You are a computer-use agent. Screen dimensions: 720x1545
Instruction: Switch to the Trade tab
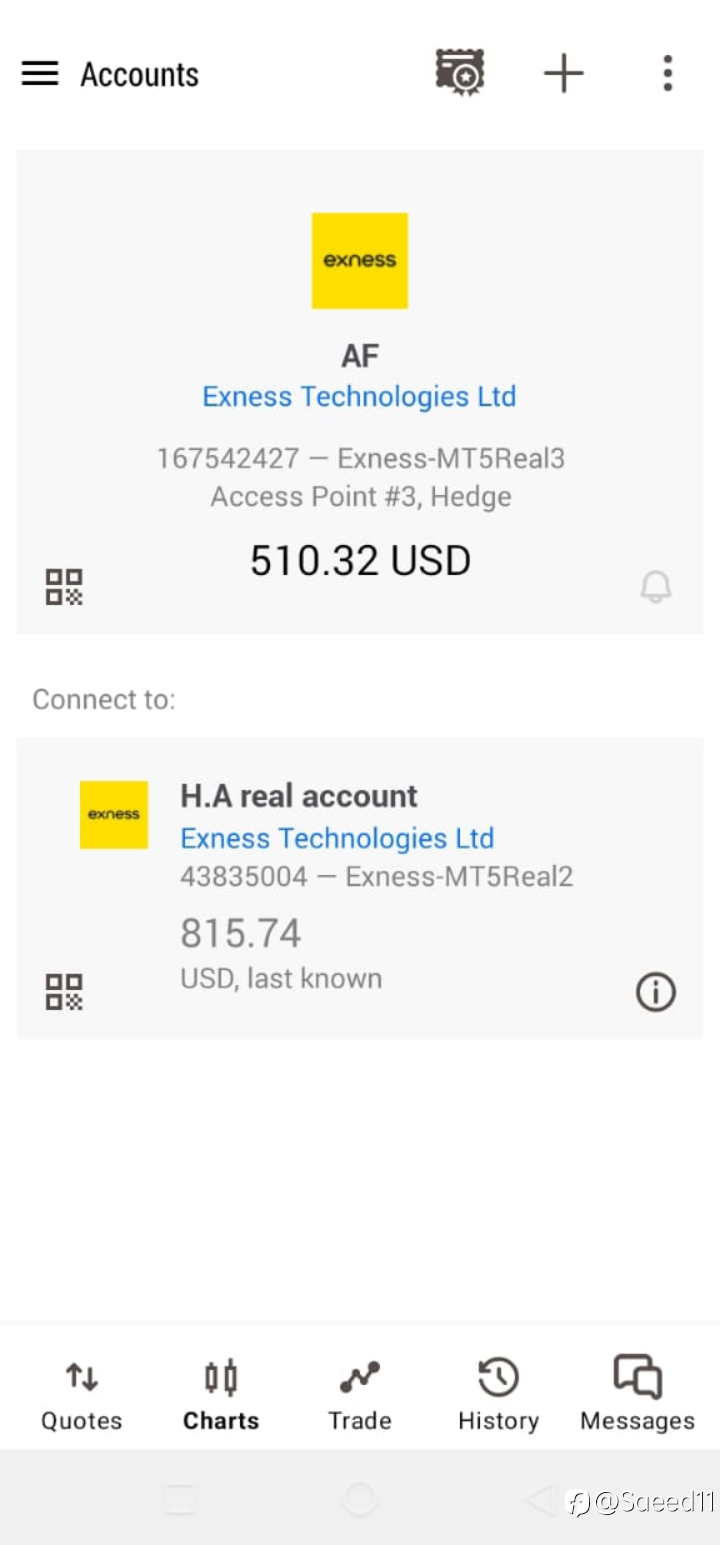point(360,1396)
